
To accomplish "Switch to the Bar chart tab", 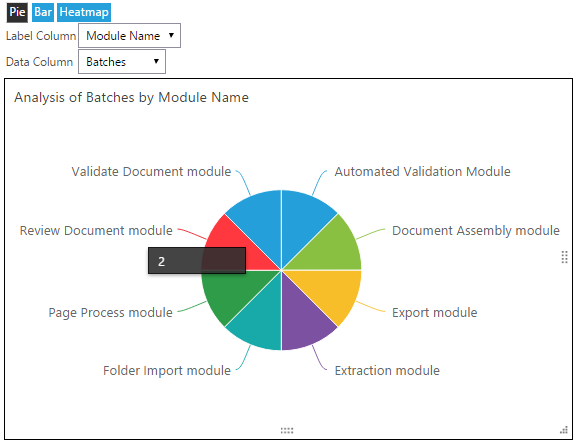I will tap(43, 12).
